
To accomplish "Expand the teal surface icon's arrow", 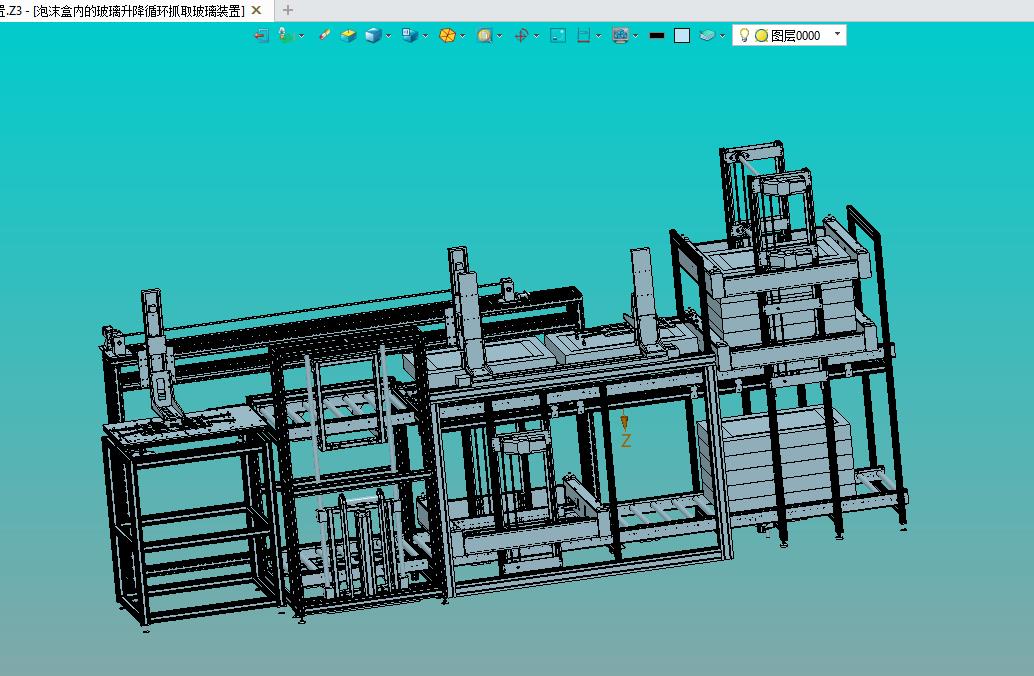I will pyautogui.click(x=723, y=36).
